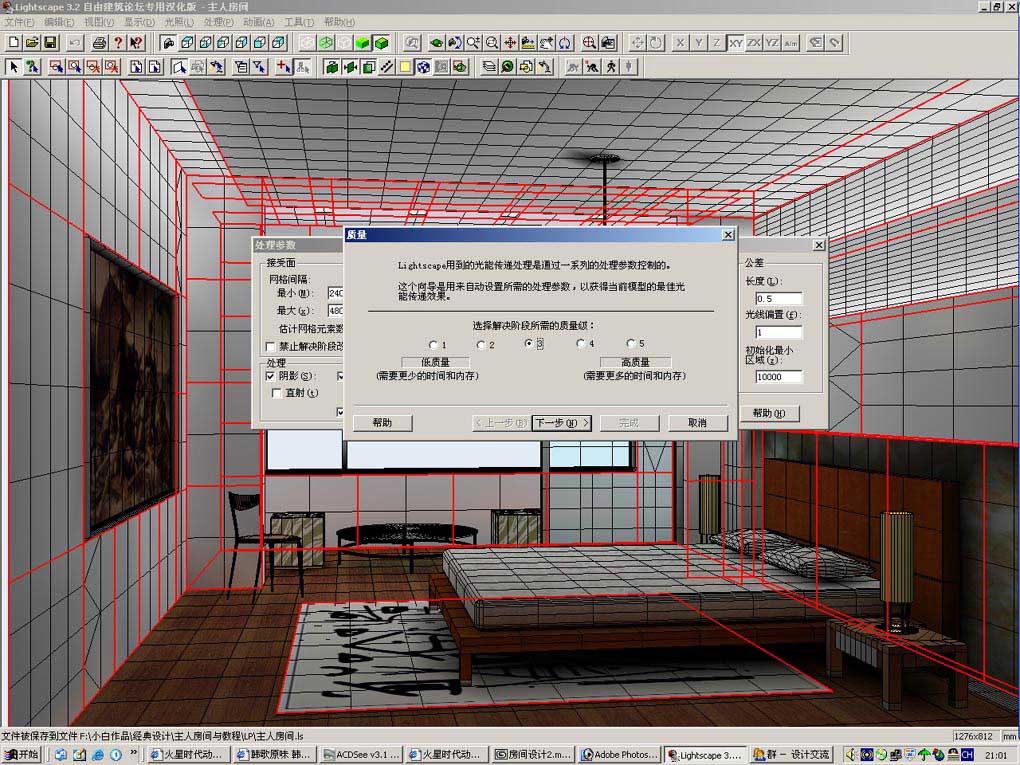Open the 视图(V) menu
1020x765 pixels.
tap(99, 22)
